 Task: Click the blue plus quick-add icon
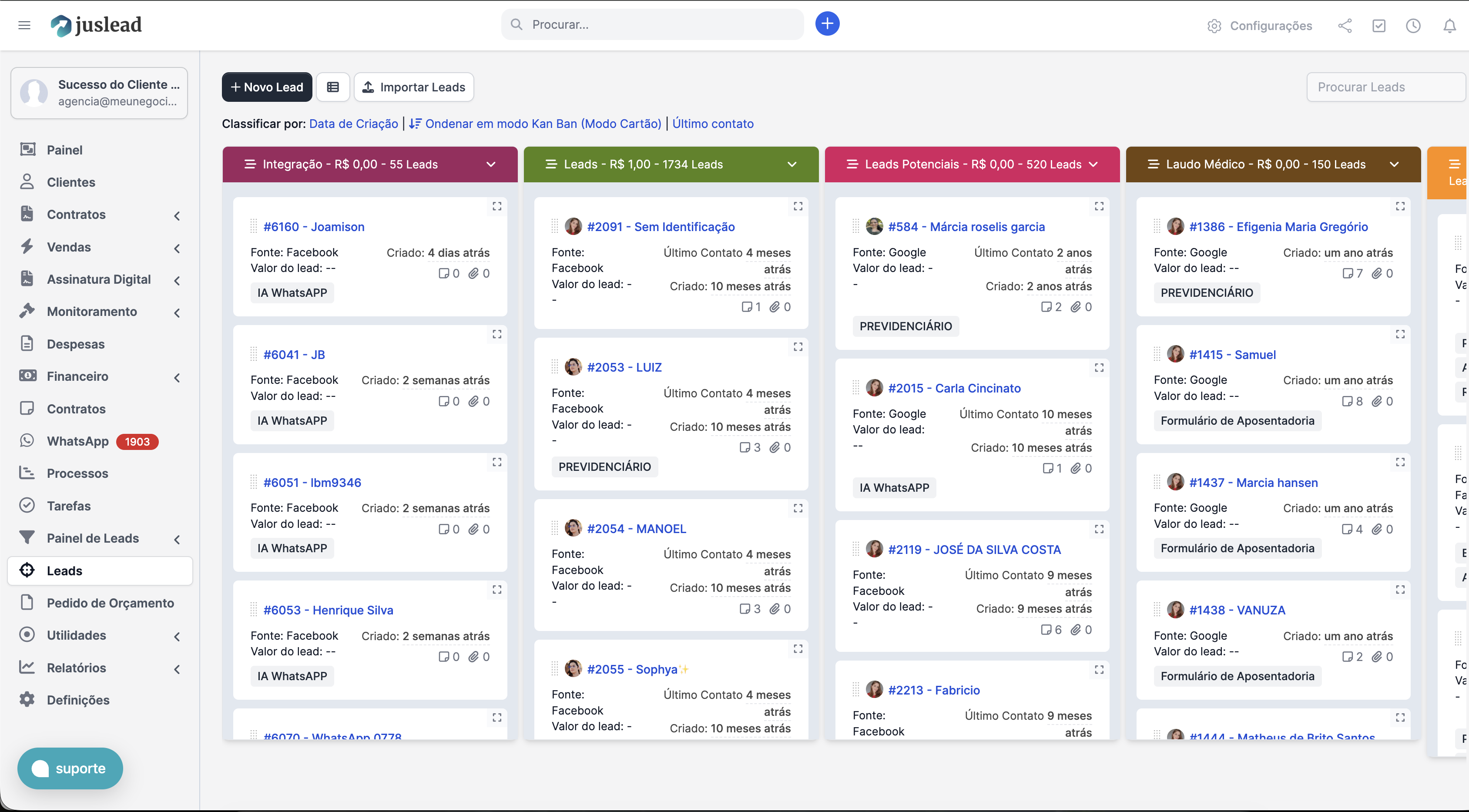[x=827, y=24]
